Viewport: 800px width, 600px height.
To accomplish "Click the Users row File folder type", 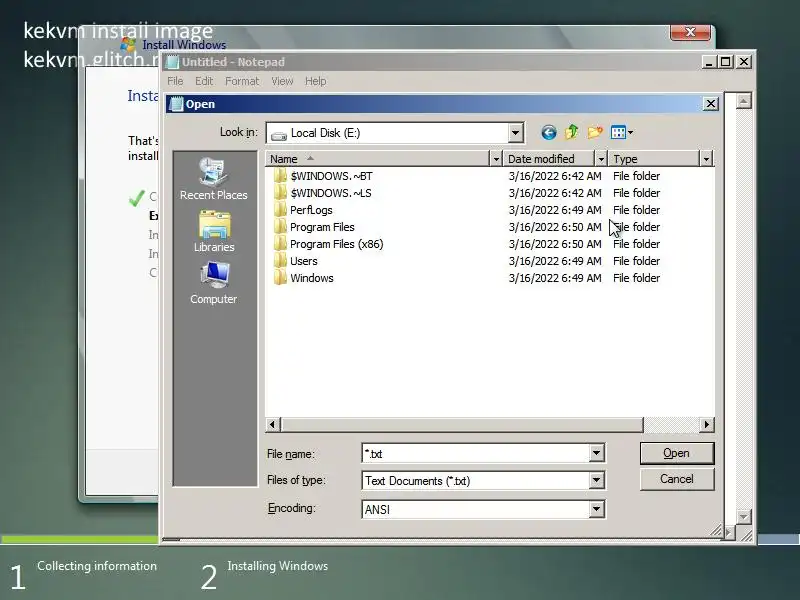I will [x=636, y=261].
